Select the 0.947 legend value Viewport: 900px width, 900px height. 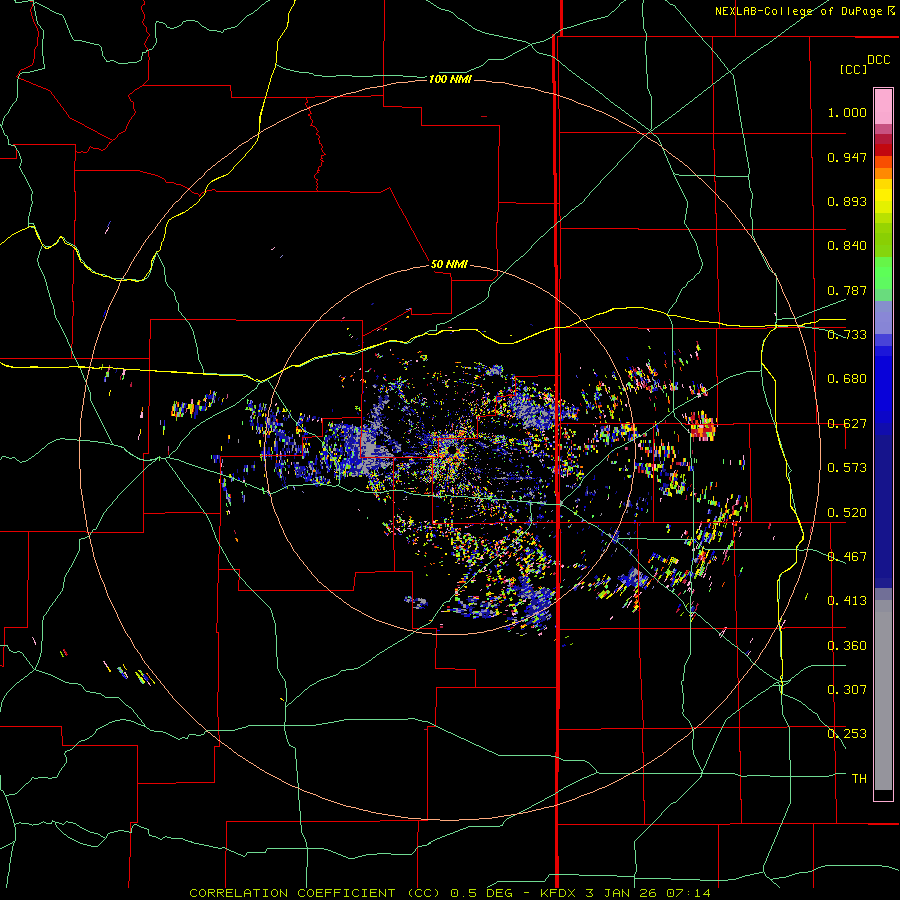[847, 157]
